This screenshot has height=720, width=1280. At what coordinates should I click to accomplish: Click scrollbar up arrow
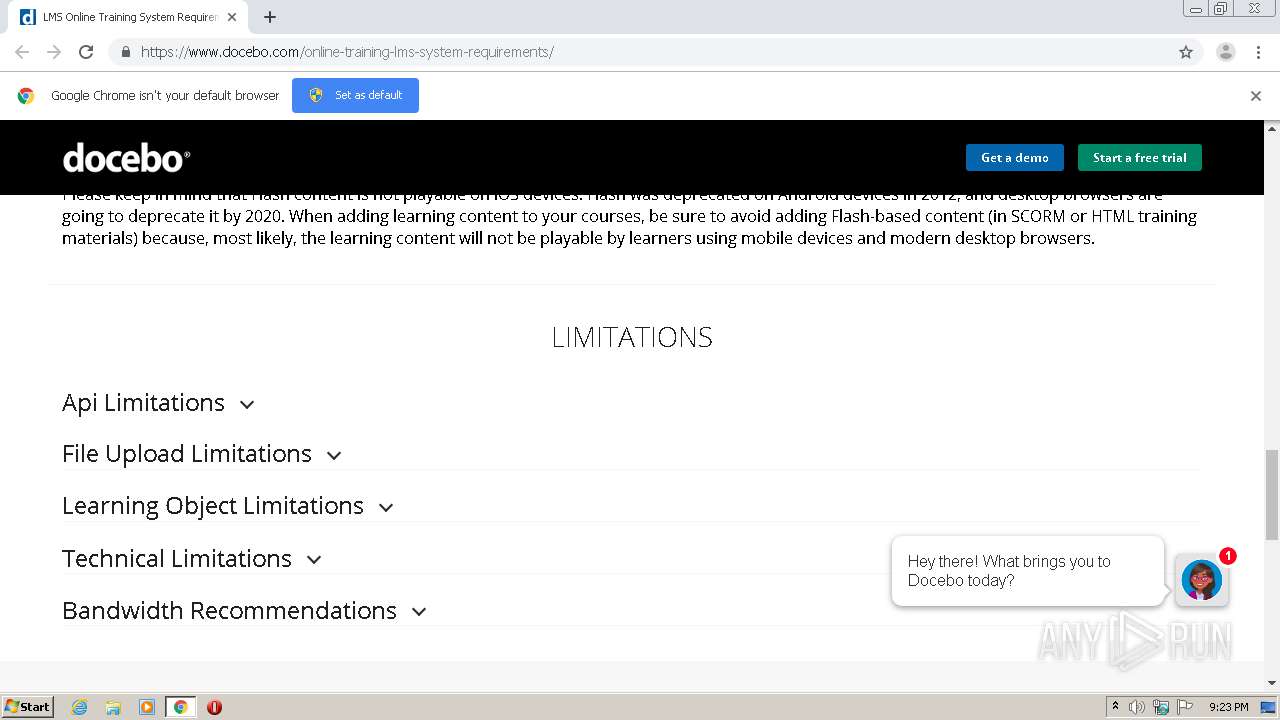[1272, 128]
